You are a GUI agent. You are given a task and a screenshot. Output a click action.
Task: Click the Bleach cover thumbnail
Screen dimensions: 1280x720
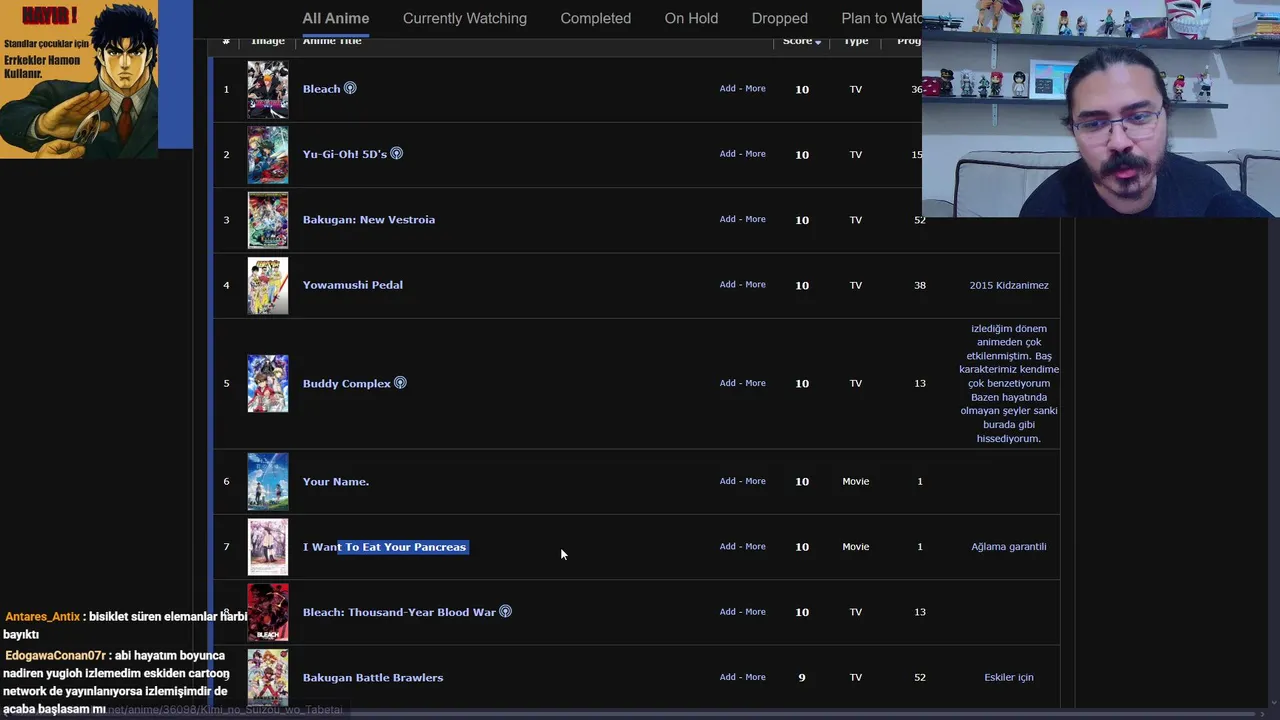pos(268,89)
